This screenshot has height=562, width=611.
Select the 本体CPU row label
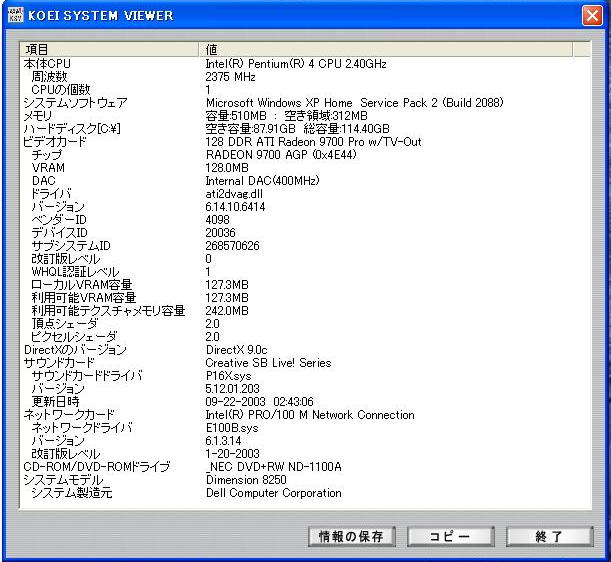(47, 64)
